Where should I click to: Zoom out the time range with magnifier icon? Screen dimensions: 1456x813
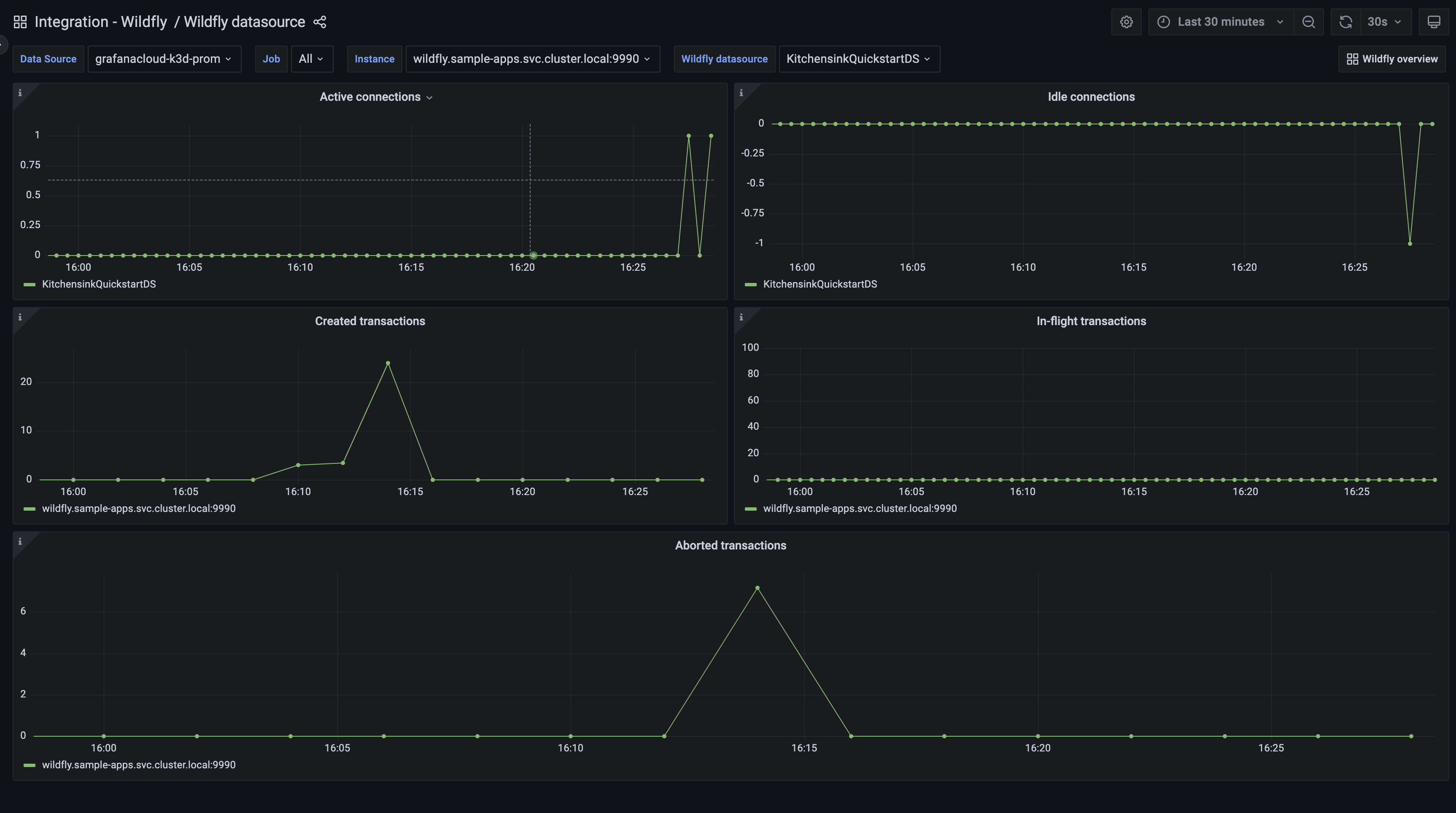(1309, 22)
